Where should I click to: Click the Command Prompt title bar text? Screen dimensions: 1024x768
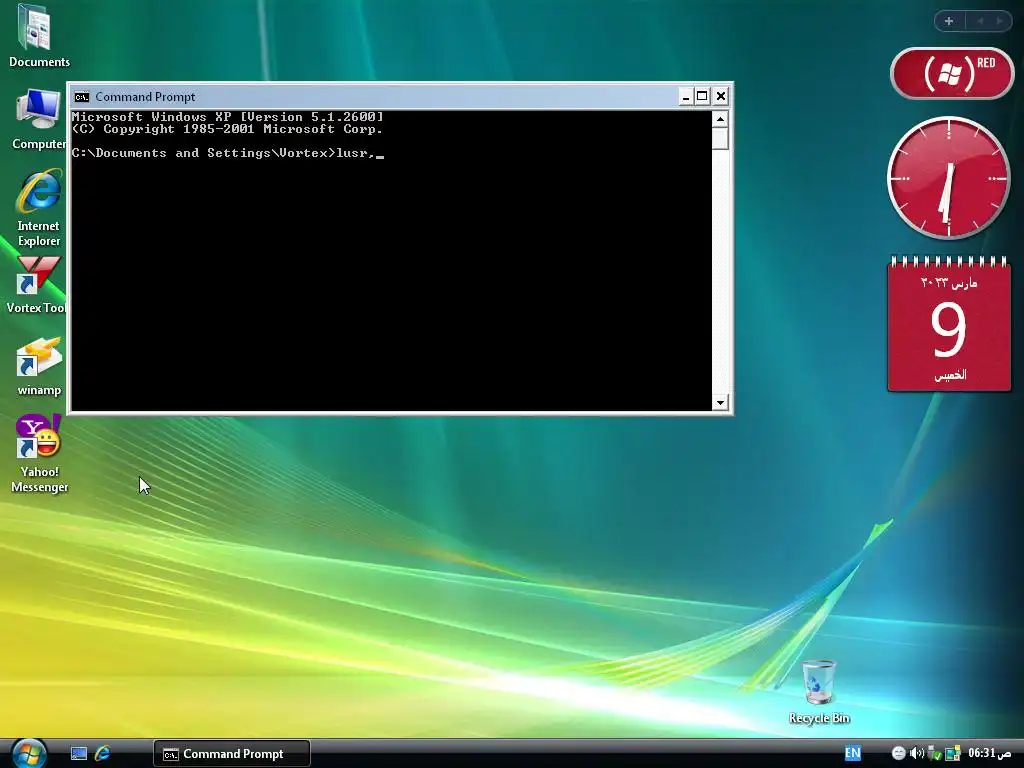(145, 97)
